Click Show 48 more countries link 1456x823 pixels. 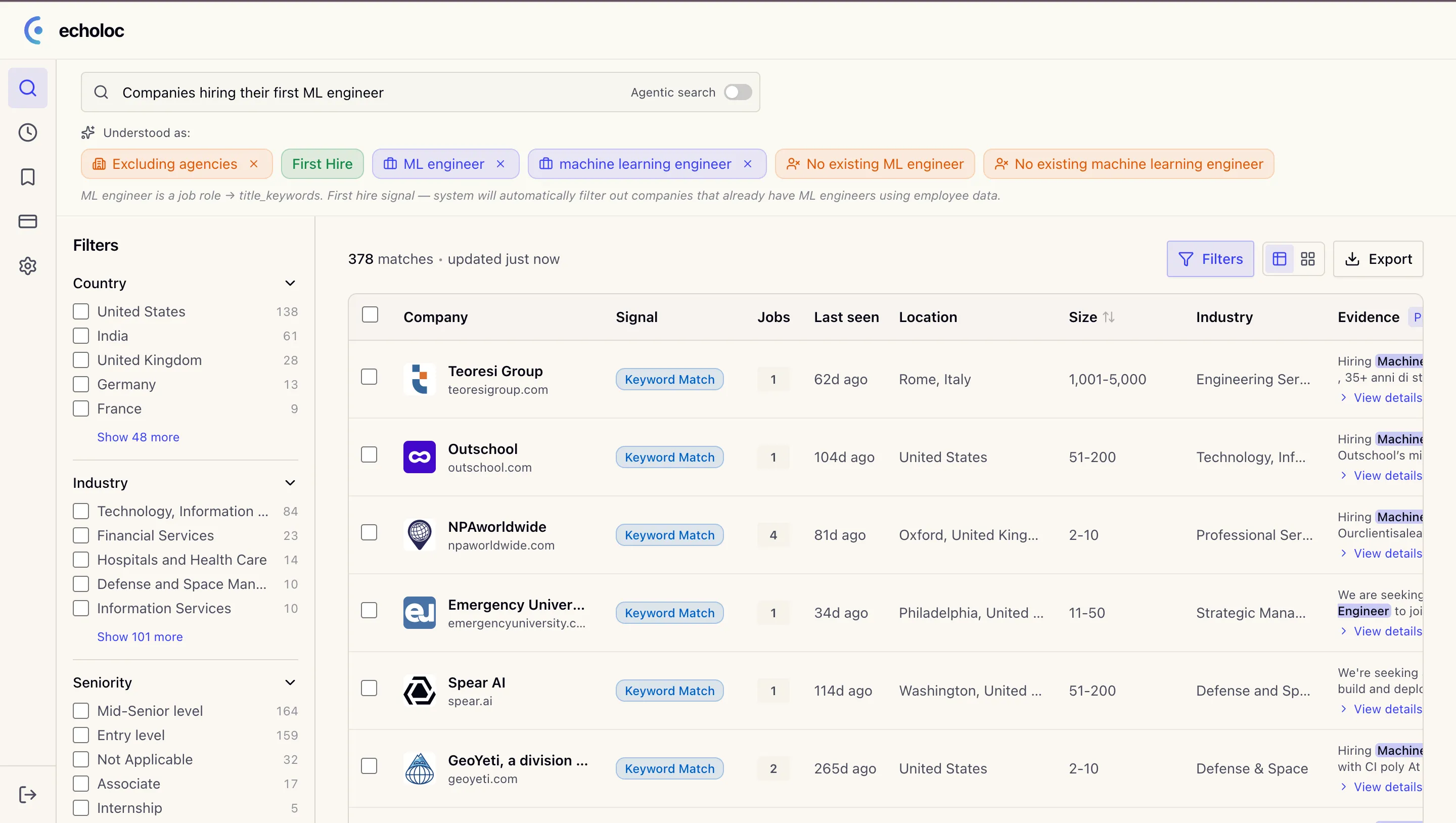point(138,437)
